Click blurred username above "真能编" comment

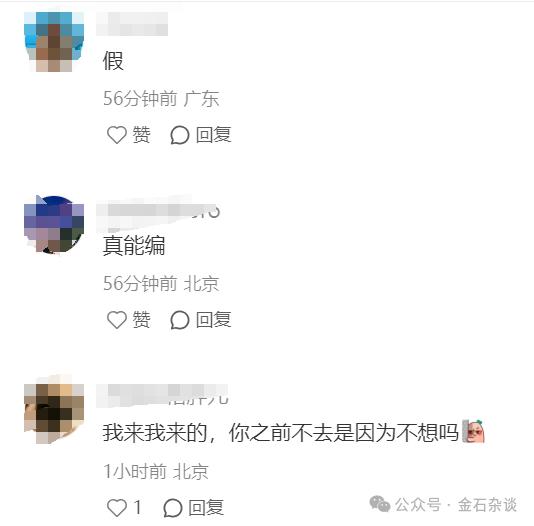point(158,210)
